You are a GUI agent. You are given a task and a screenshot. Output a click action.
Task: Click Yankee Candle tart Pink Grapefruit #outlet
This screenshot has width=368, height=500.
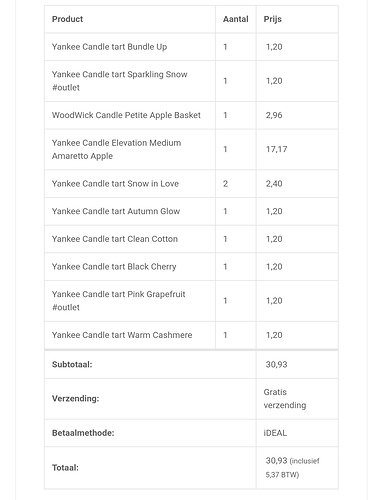pos(119,301)
